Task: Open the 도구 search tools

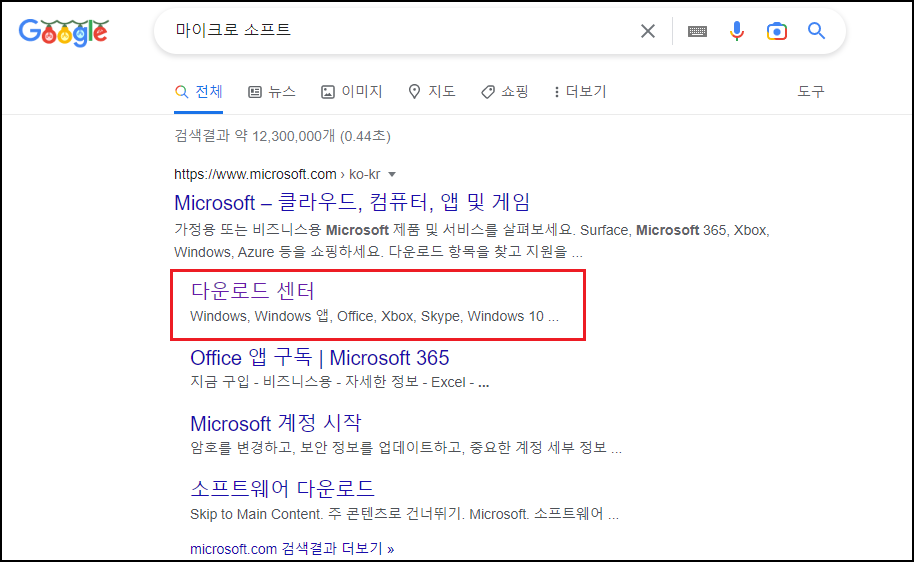Action: (811, 92)
